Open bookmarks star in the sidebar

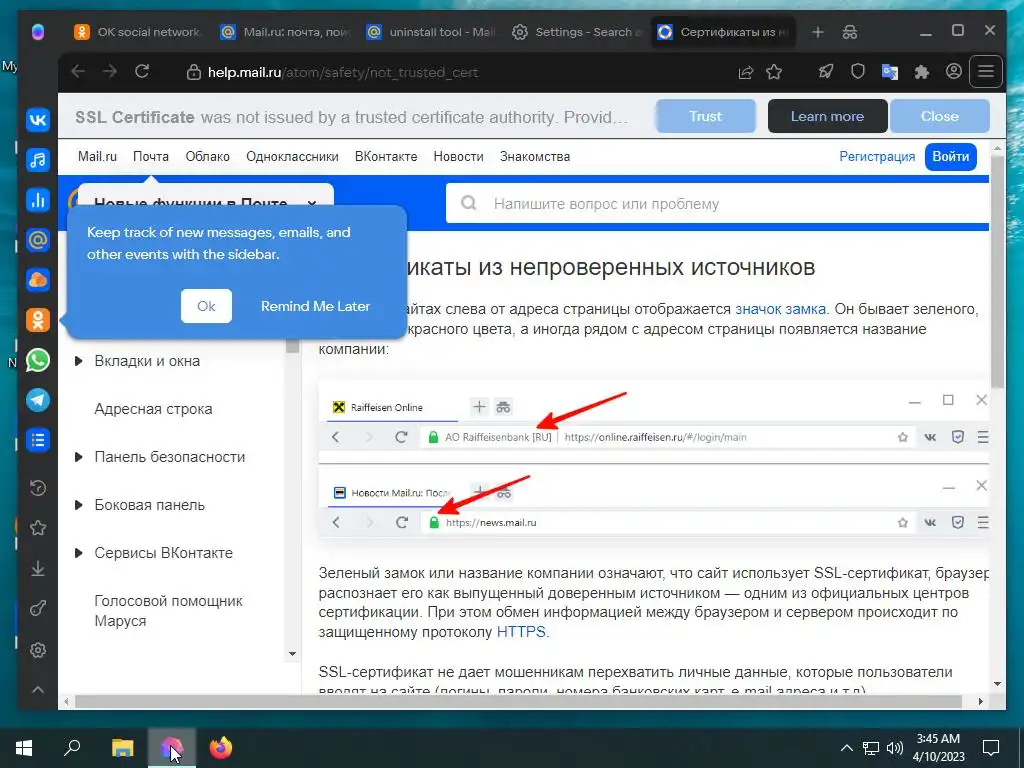(x=38, y=528)
